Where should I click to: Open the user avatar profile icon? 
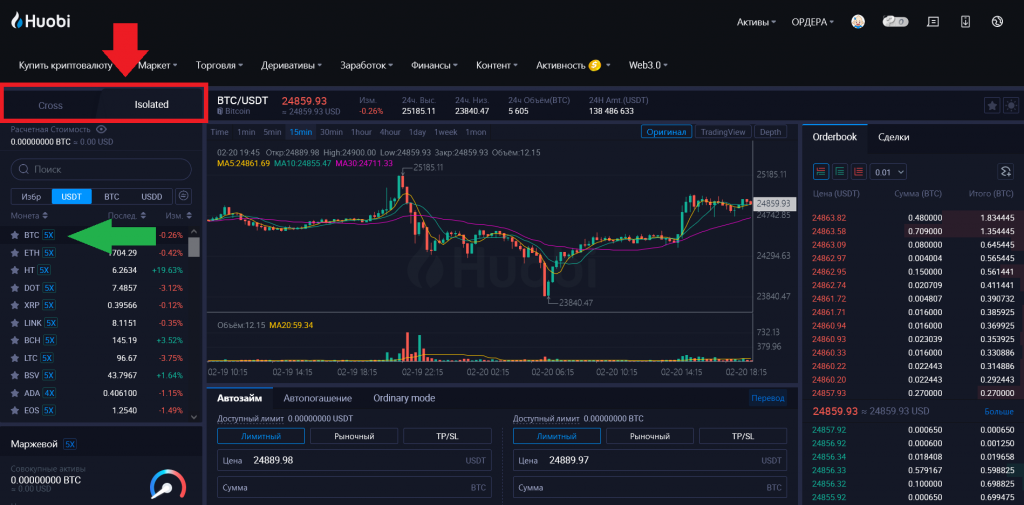[858, 22]
